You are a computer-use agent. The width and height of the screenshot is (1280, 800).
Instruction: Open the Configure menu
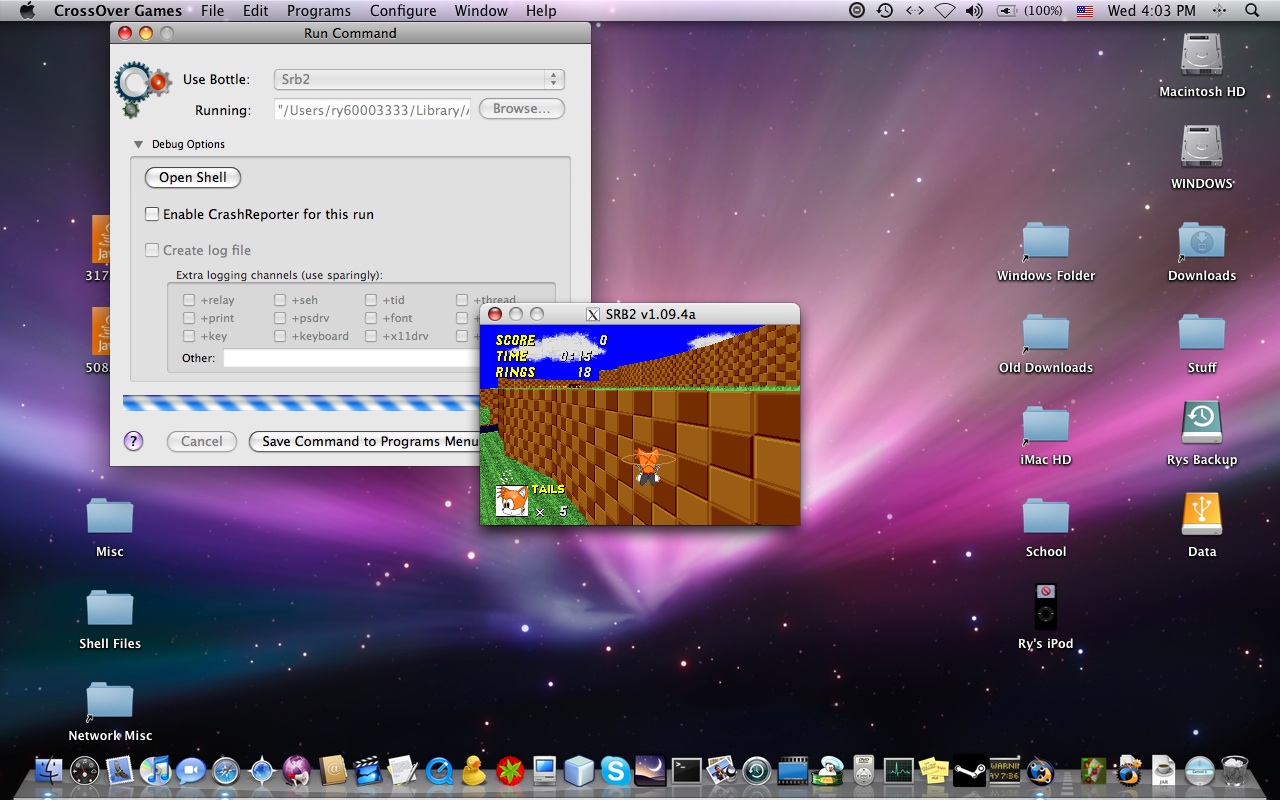tap(403, 11)
